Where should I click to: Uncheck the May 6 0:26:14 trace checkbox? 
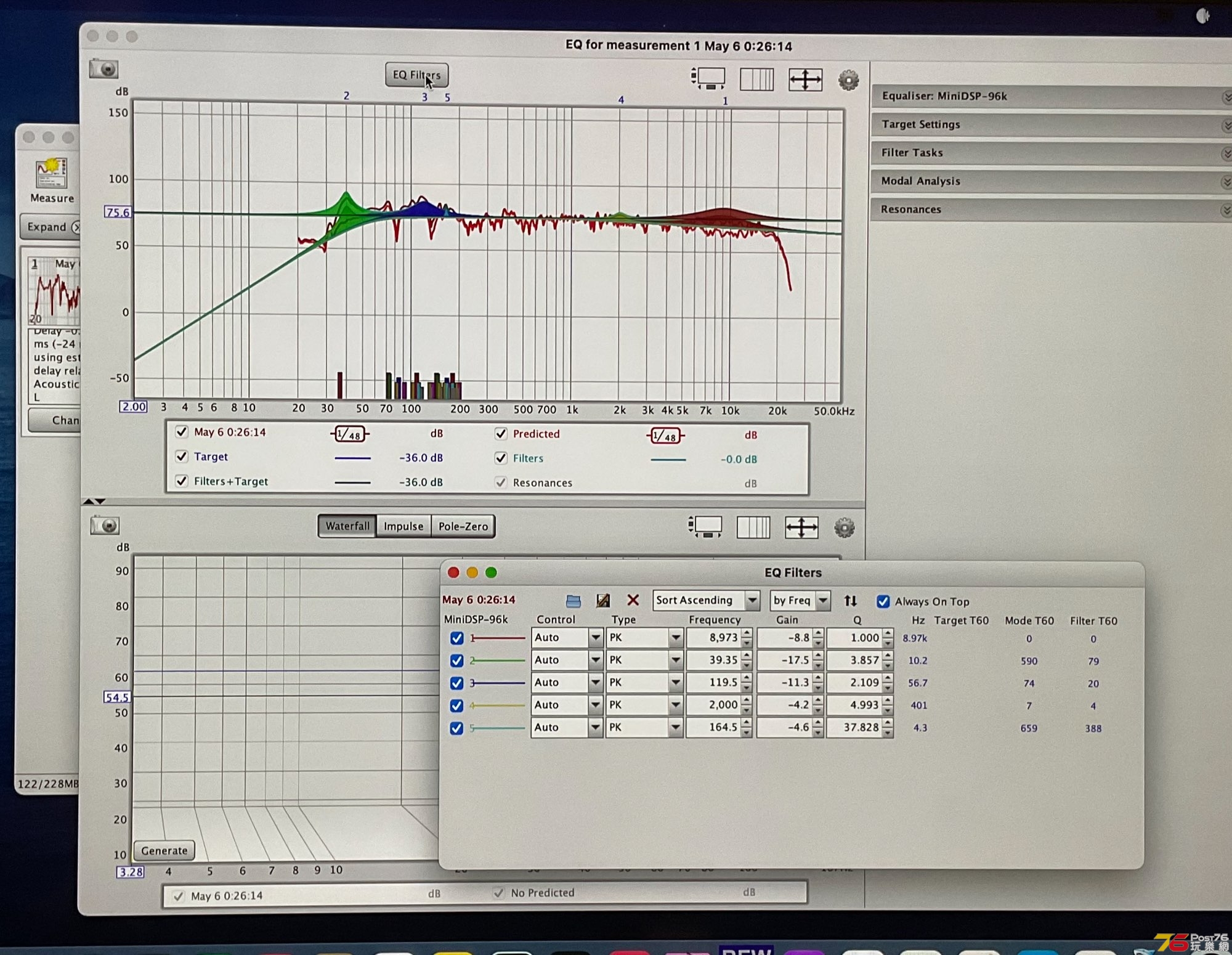(x=181, y=432)
